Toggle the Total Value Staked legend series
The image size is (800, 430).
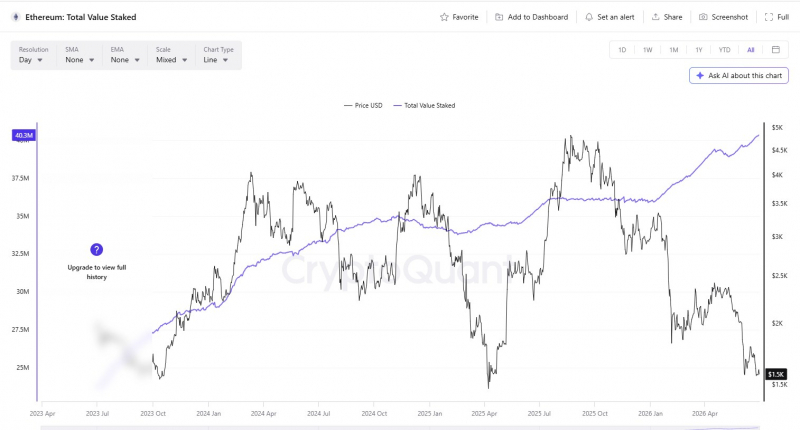(x=424, y=106)
